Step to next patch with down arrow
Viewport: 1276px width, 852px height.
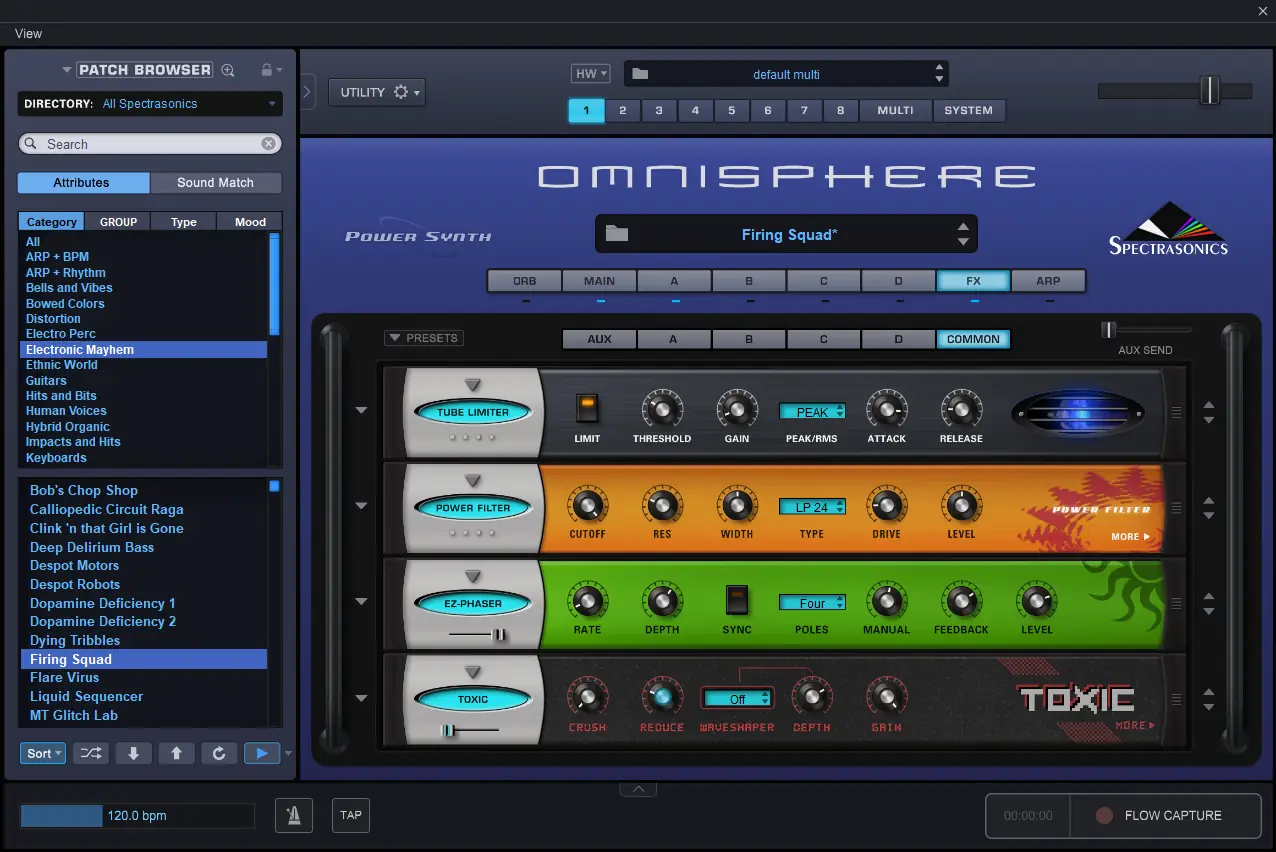point(134,753)
